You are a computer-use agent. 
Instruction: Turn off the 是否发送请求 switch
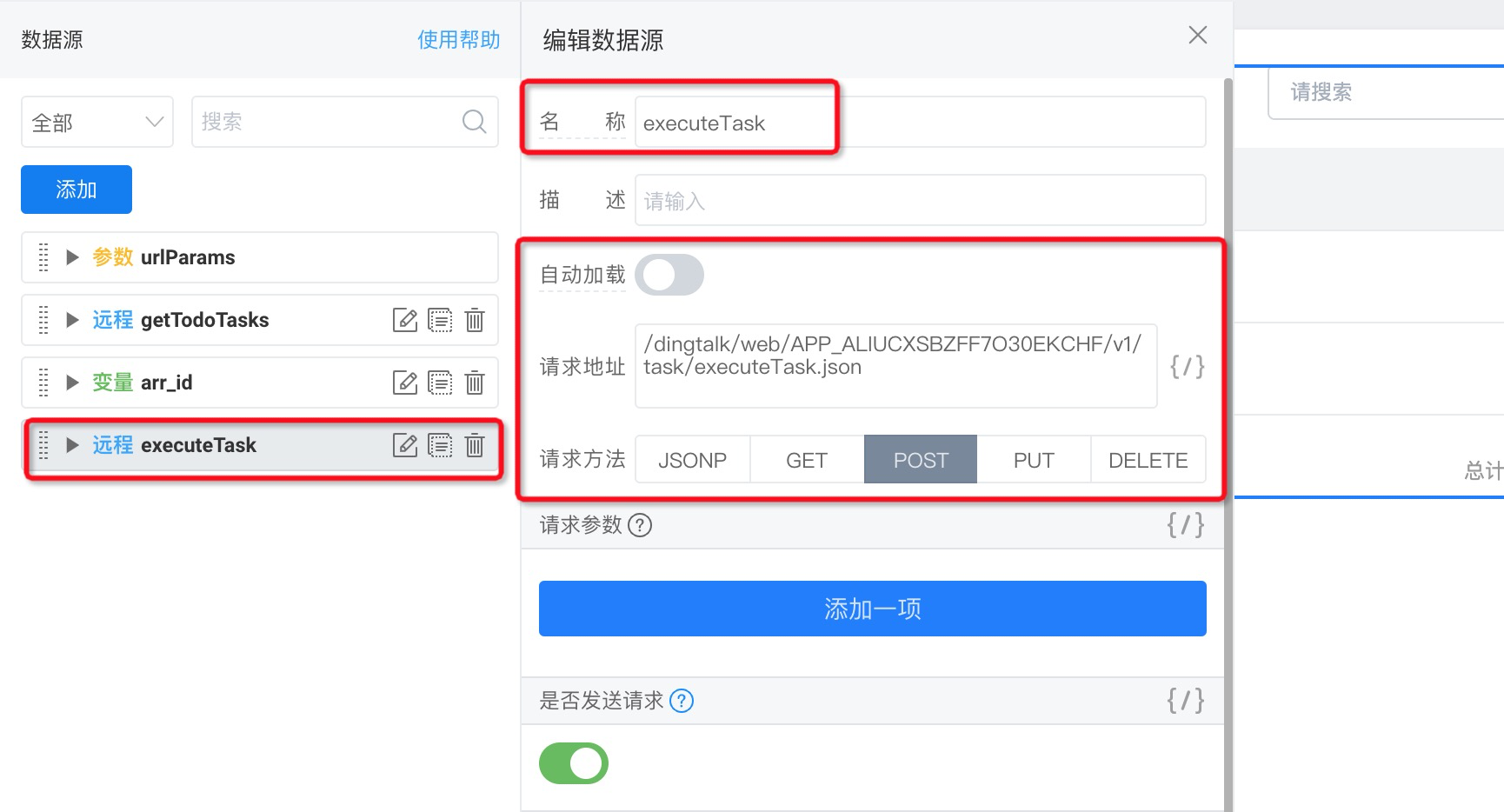pyautogui.click(x=574, y=763)
